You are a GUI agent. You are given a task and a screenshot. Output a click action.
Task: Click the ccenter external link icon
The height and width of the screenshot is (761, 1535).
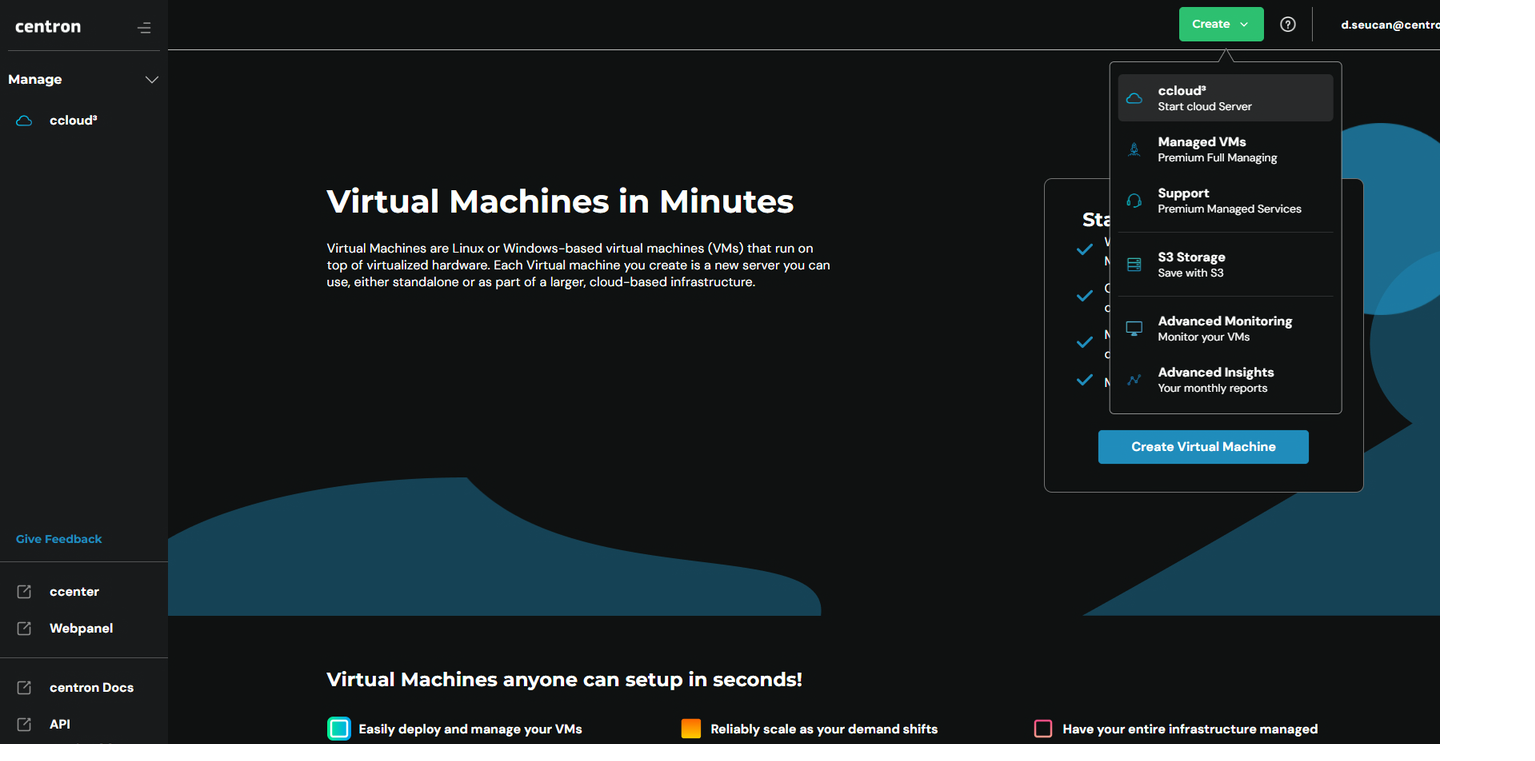tap(24, 592)
